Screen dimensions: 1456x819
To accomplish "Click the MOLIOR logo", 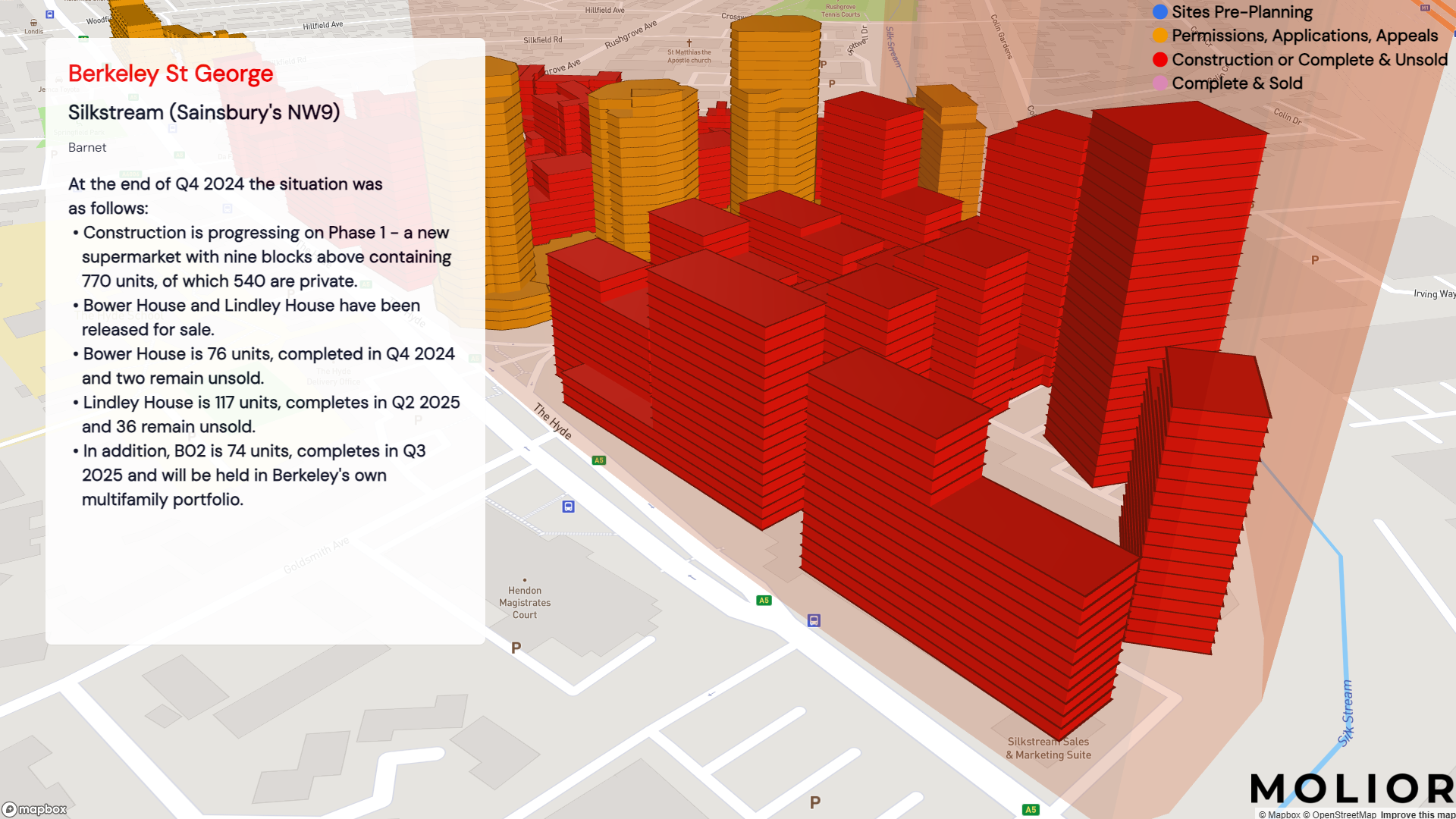I will point(1352,789).
